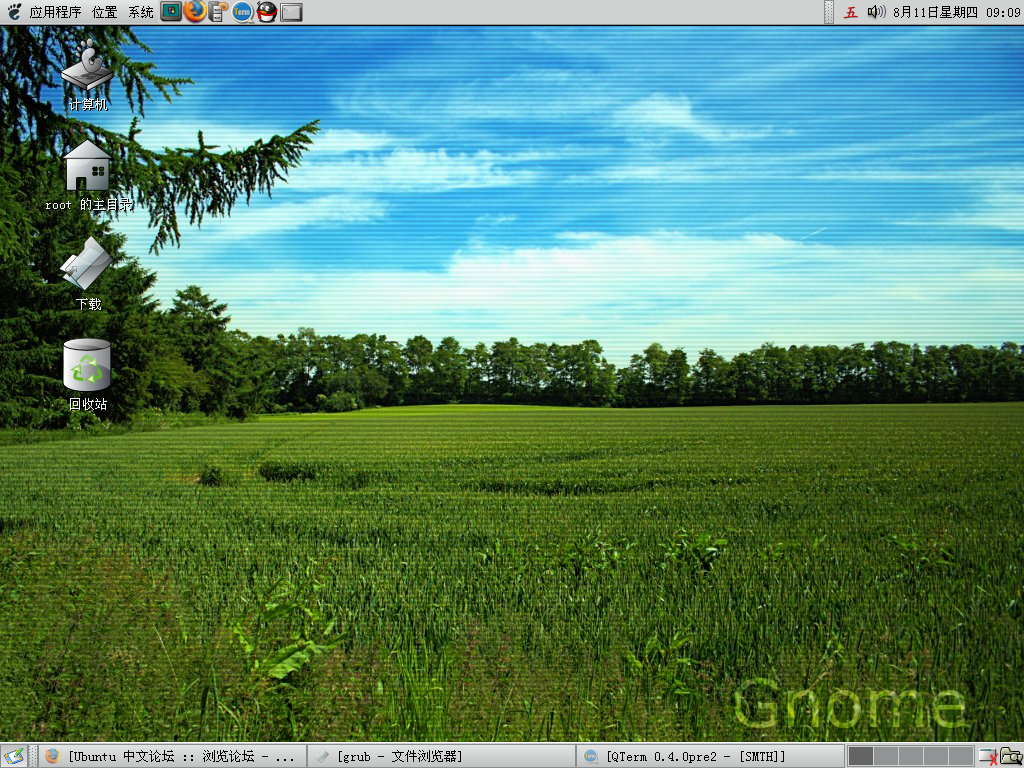Click the 五 input method indicator
The width and height of the screenshot is (1024, 768).
pyautogui.click(x=850, y=12)
